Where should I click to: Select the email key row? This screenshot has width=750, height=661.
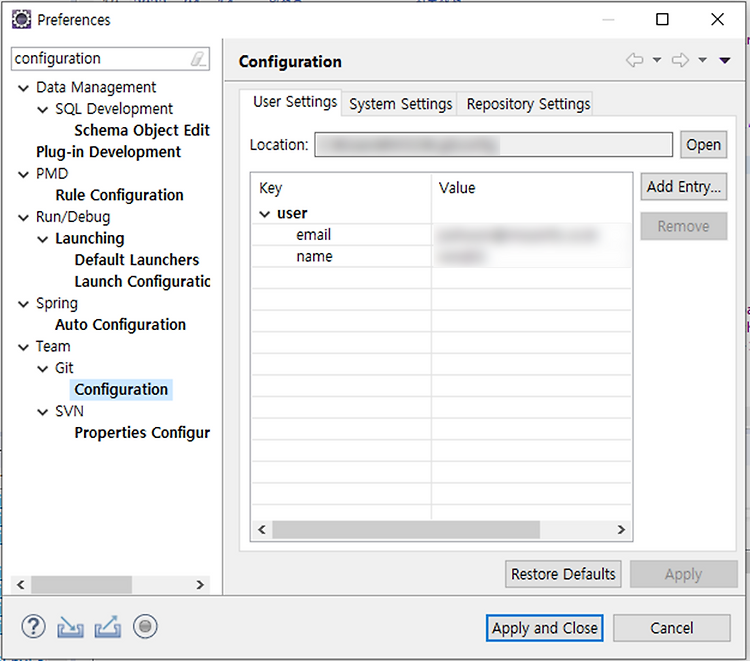pos(441,235)
